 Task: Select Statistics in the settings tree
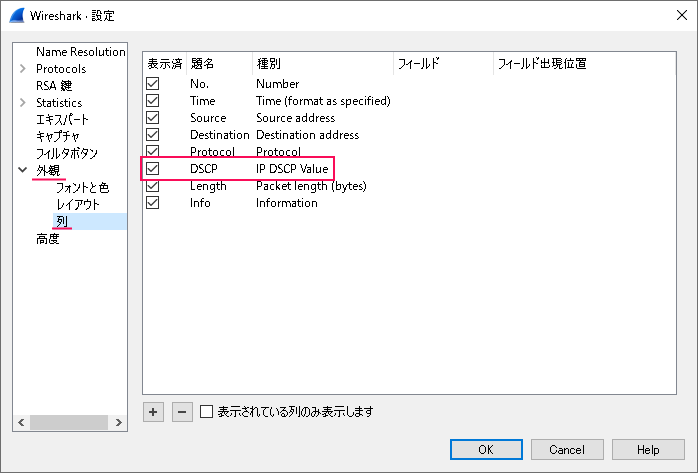click(x=59, y=103)
